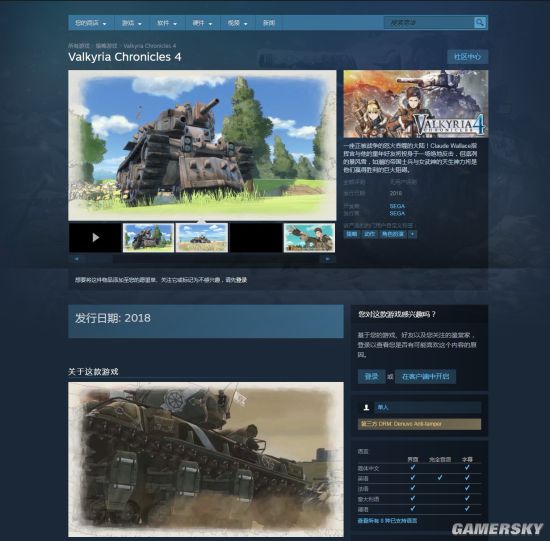
Task: Click the 角色扮演 tag
Action: [x=393, y=234]
